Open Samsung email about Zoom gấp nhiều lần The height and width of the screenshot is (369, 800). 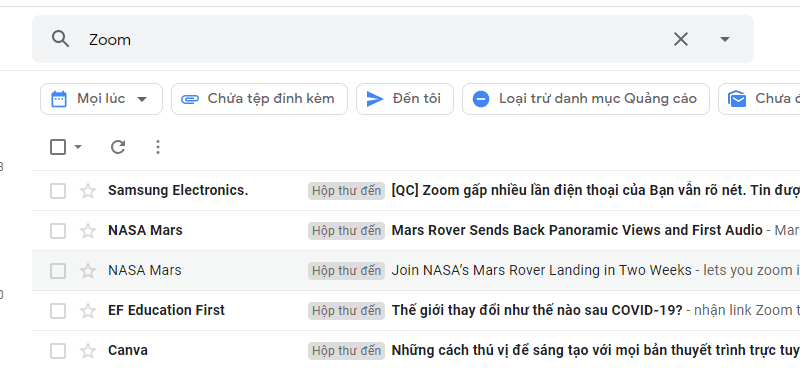595,190
